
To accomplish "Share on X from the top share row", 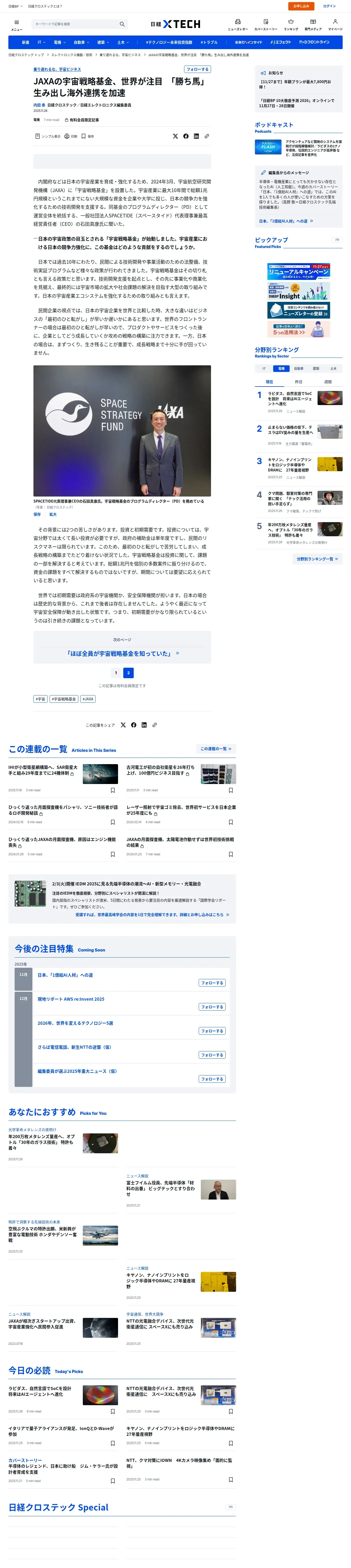I will click(x=175, y=136).
